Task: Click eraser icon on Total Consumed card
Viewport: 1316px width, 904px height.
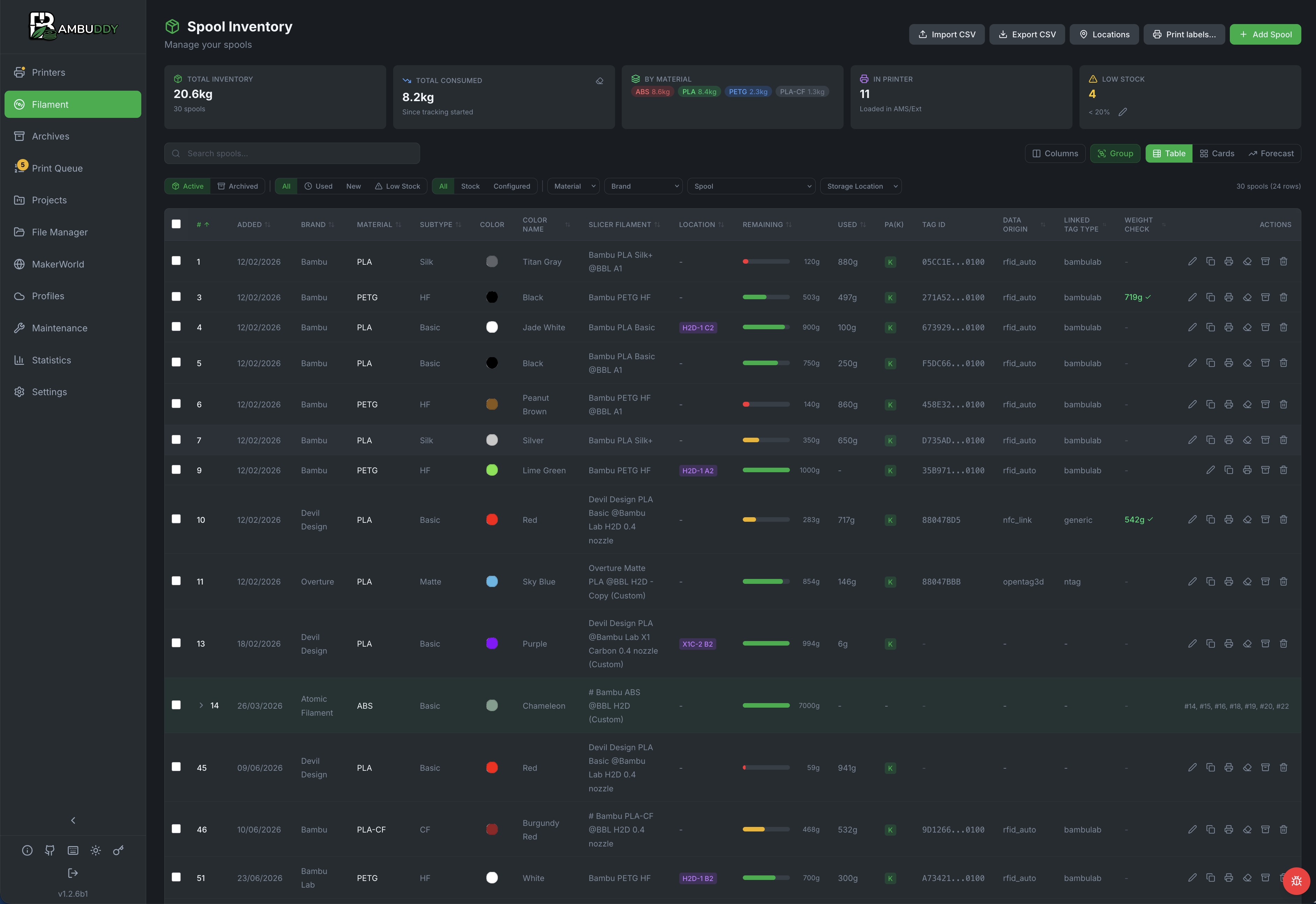Action: click(x=599, y=81)
